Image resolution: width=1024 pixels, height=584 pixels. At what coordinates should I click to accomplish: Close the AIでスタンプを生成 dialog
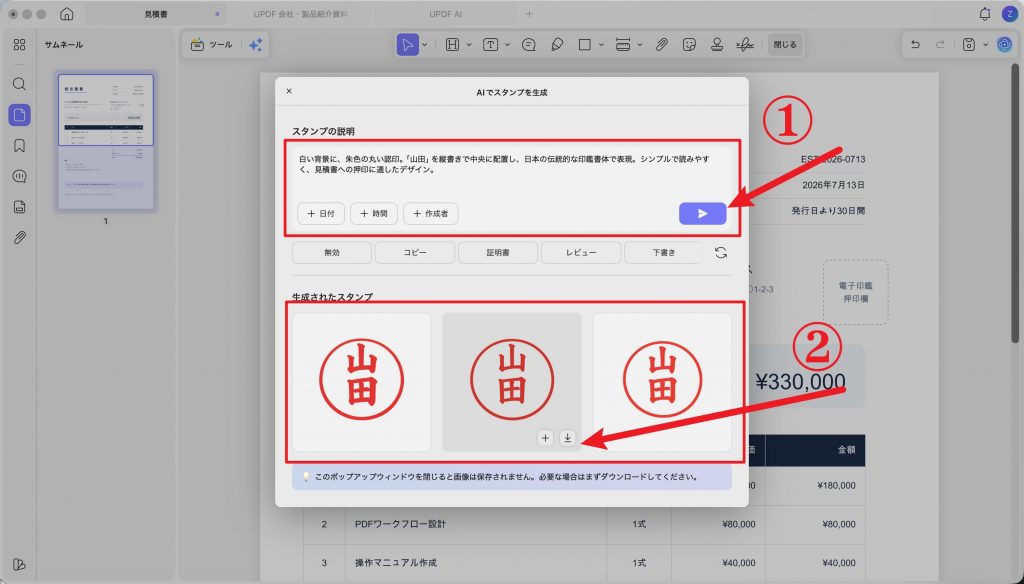(289, 91)
